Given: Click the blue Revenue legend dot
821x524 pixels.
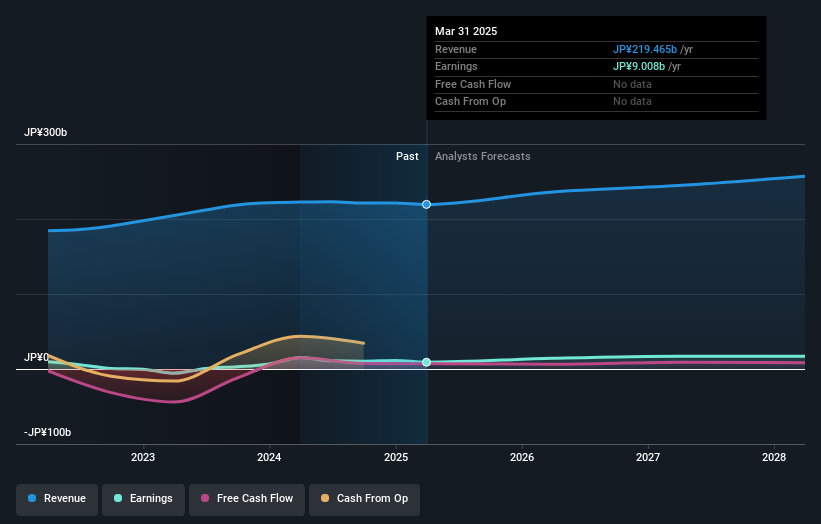Looking at the screenshot, I should pos(32,498).
